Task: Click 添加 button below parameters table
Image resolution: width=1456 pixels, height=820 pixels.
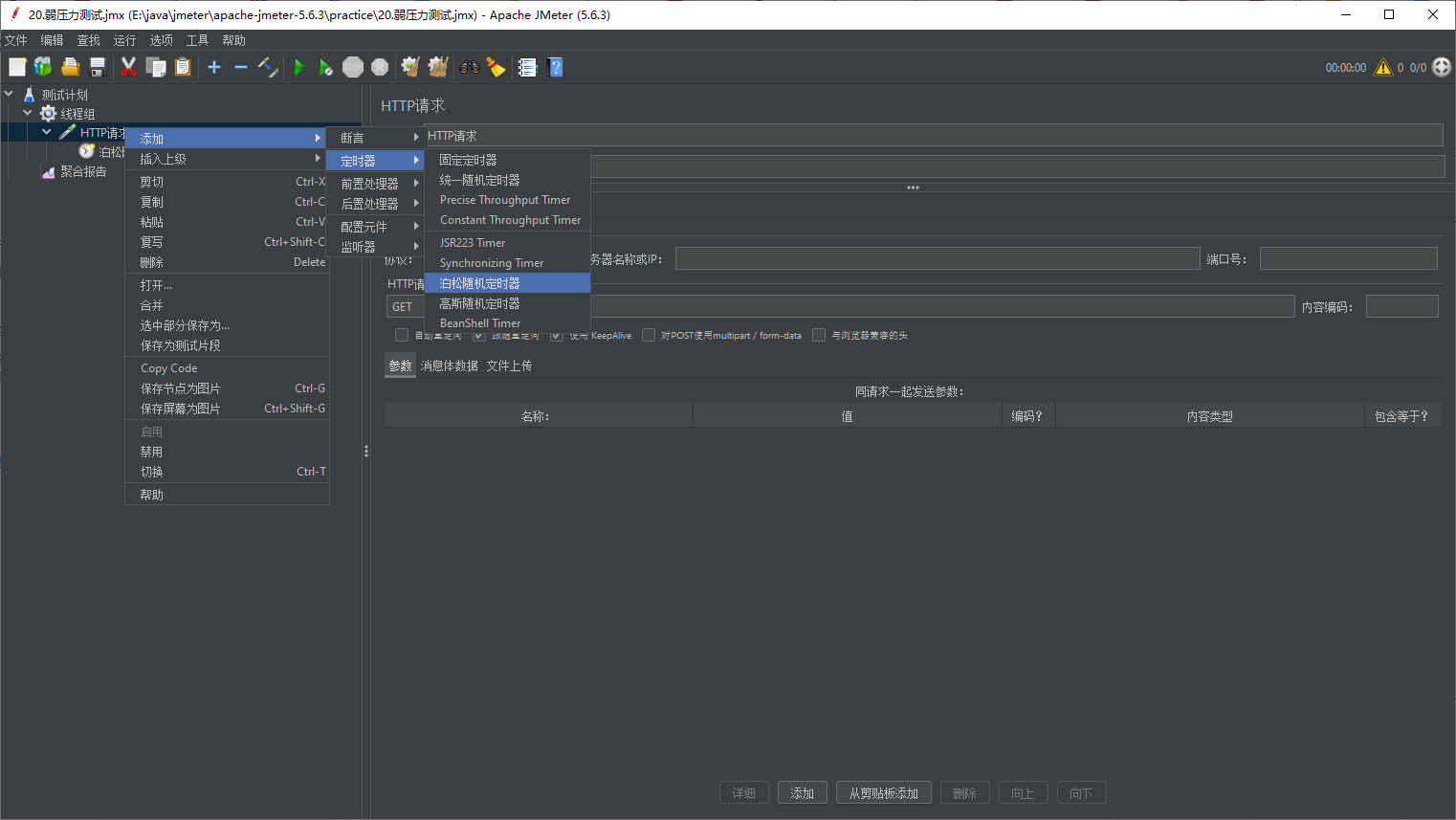Action: point(803,793)
